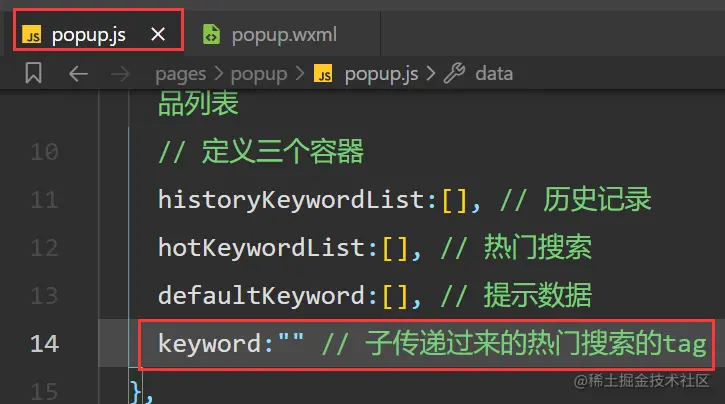Open the pages breadcrumb segment
The image size is (725, 404).
coord(180,74)
